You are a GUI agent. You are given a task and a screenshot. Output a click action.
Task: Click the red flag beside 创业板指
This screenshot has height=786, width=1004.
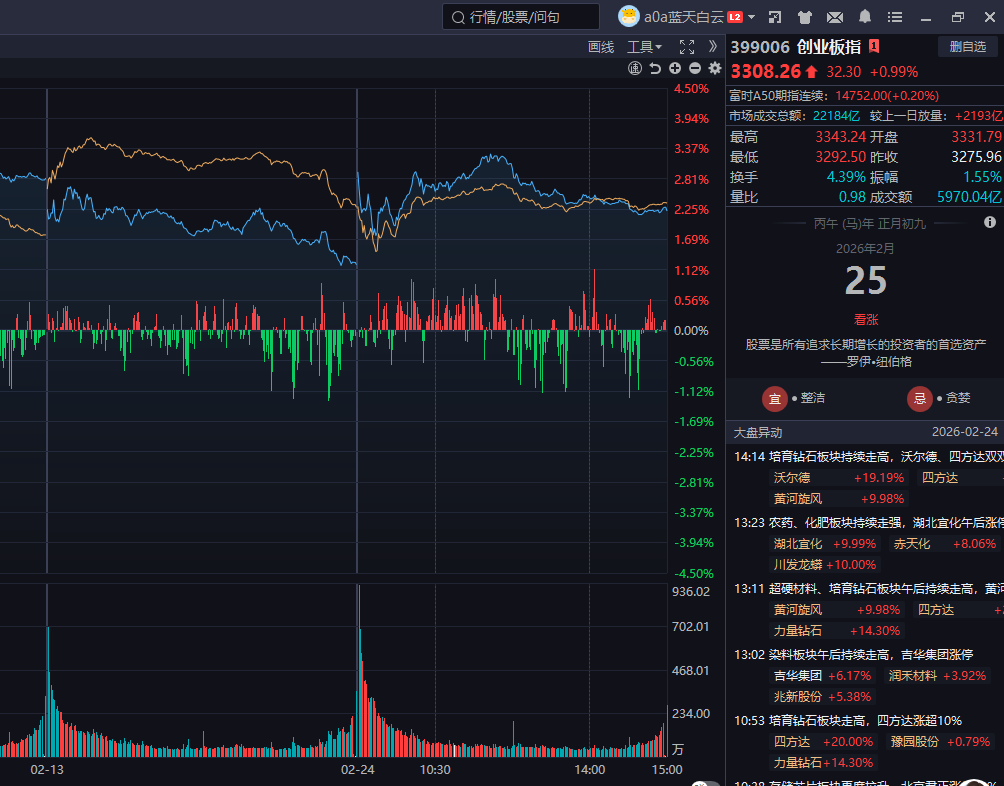(x=874, y=46)
